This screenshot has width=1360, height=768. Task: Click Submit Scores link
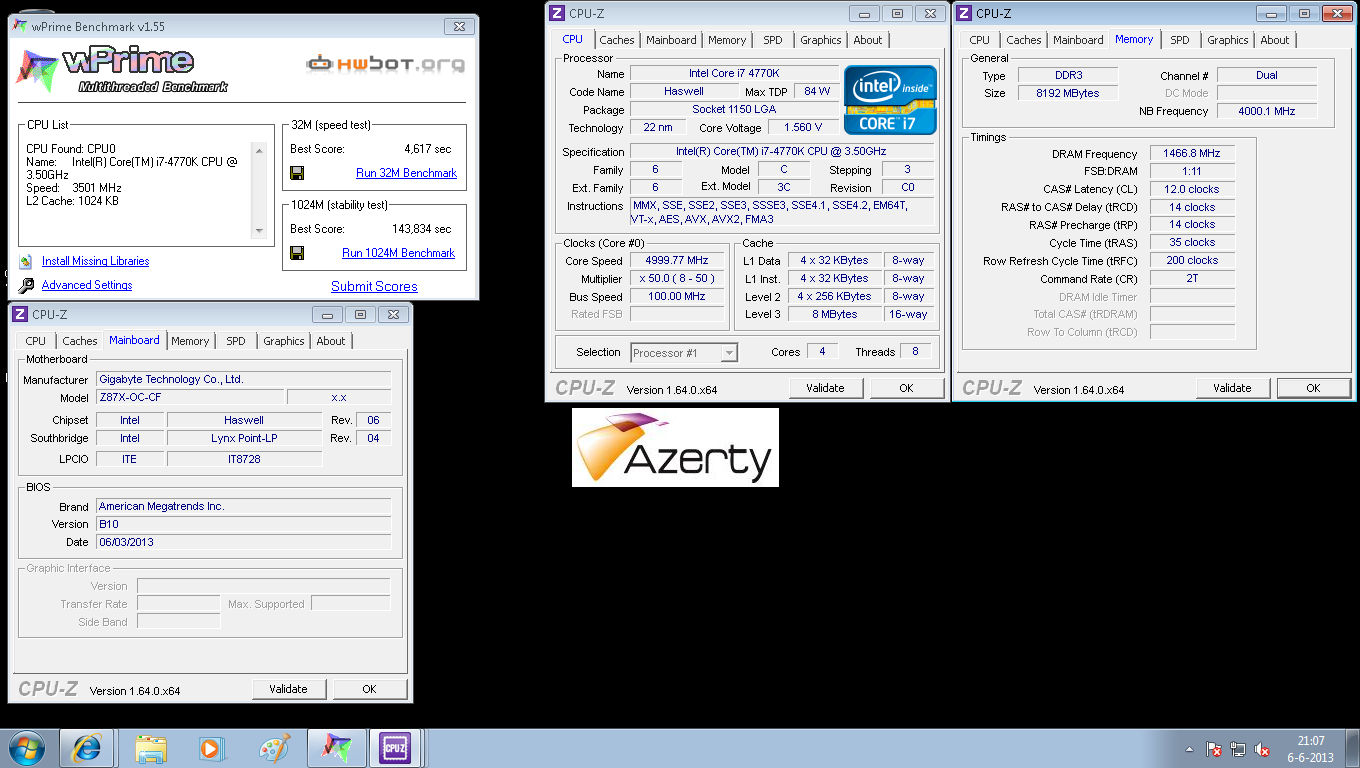(x=374, y=286)
